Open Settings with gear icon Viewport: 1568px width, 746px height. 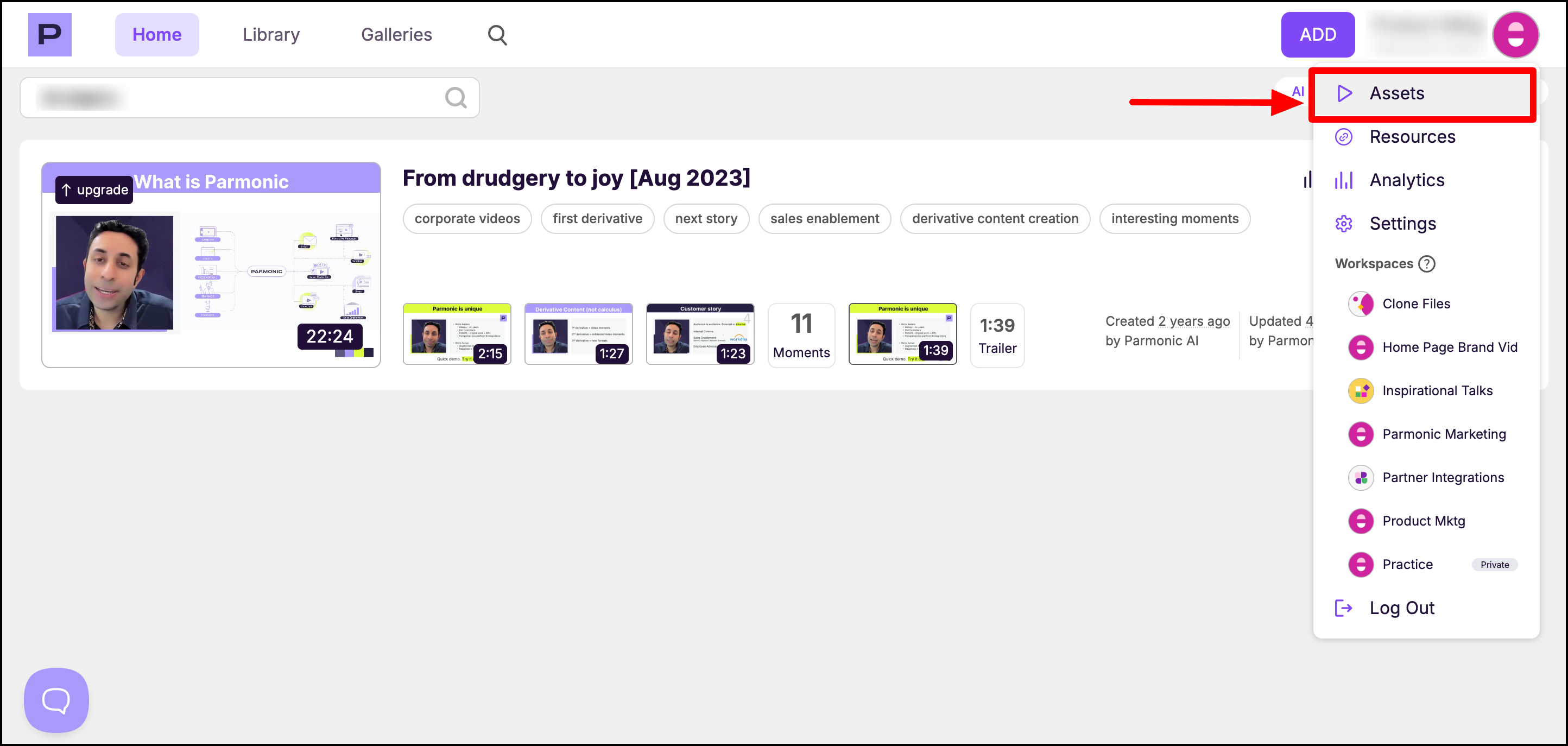1402,223
